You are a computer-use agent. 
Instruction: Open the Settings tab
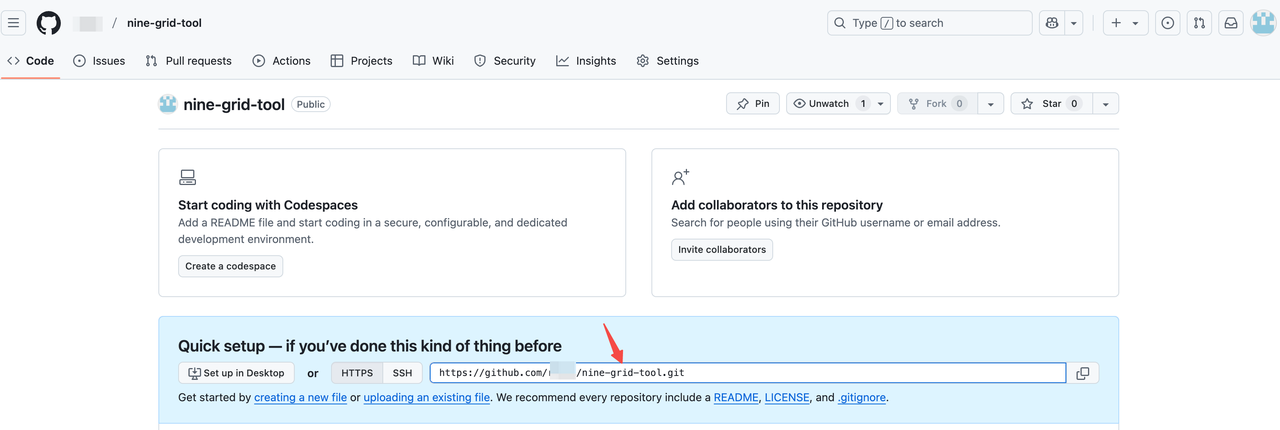pyautogui.click(x=667, y=61)
